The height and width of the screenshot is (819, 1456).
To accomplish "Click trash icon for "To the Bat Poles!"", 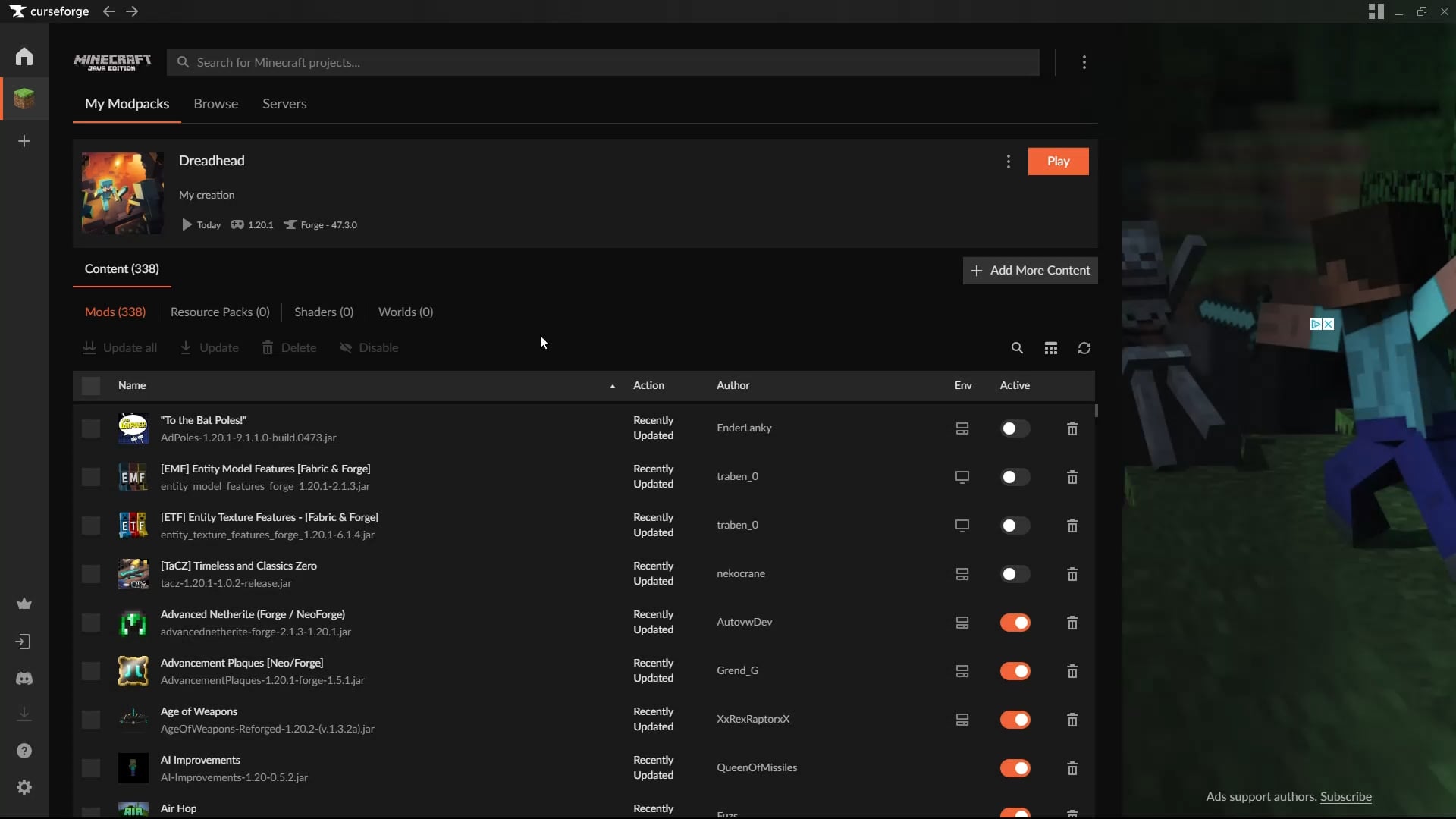I will 1072,428.
